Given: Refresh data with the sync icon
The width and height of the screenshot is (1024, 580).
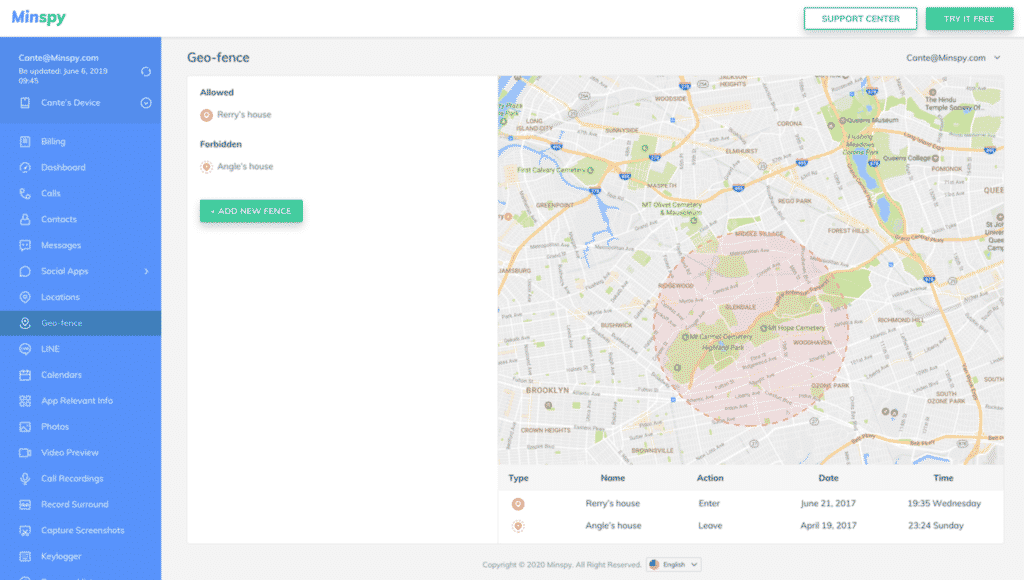Looking at the screenshot, I should [x=146, y=71].
